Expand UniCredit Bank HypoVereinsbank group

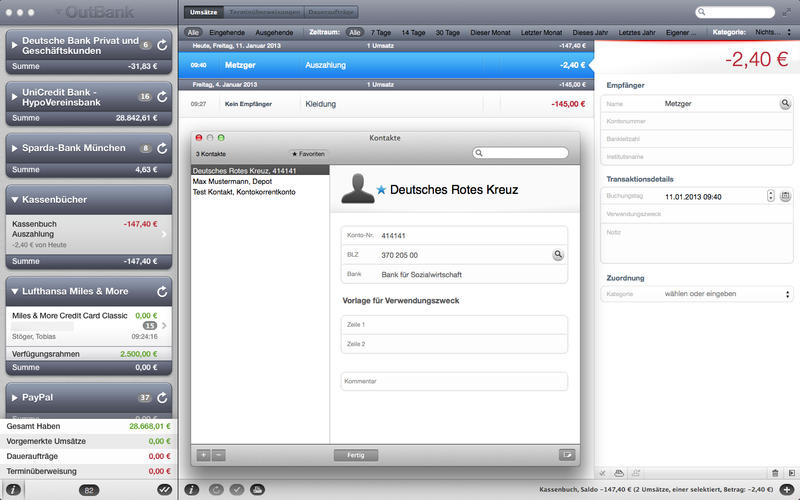coord(14,97)
